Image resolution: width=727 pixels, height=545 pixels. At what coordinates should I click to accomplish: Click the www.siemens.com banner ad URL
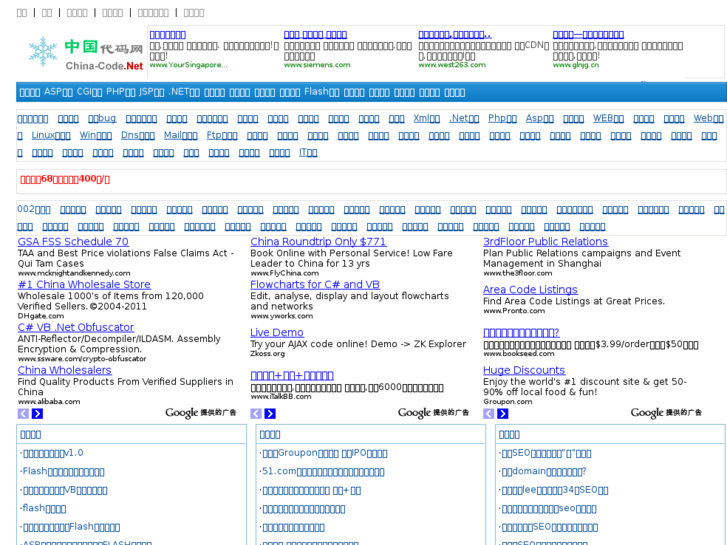(x=317, y=65)
